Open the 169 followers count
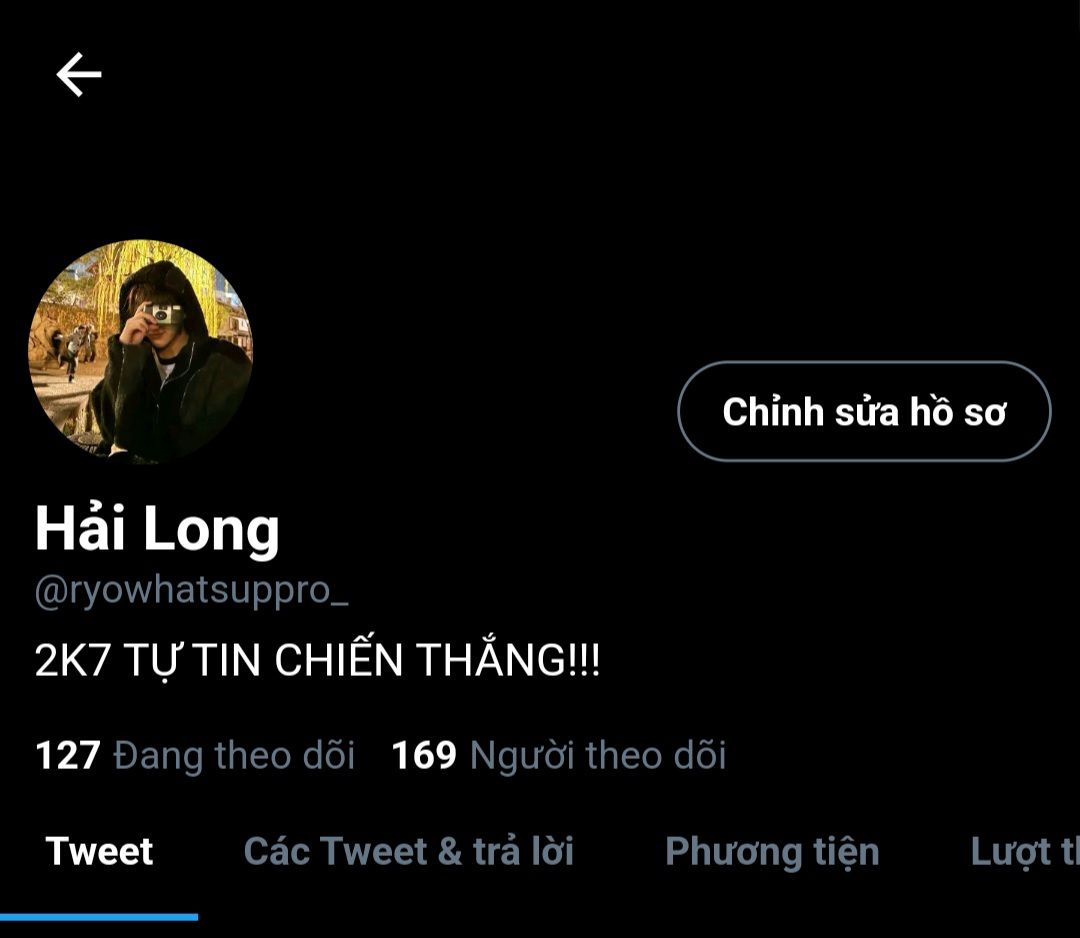 coord(424,755)
